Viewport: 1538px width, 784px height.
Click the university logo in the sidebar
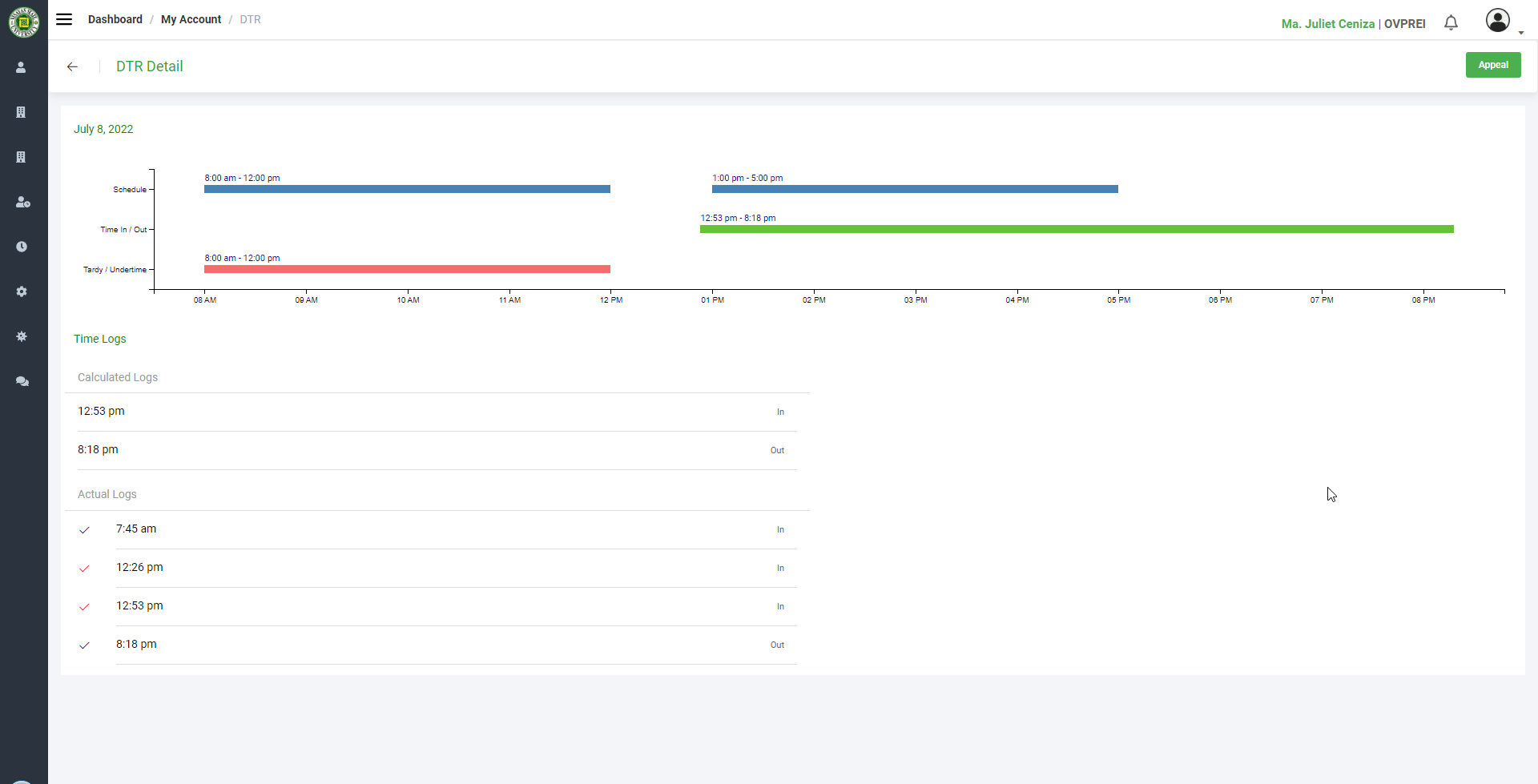[23, 22]
